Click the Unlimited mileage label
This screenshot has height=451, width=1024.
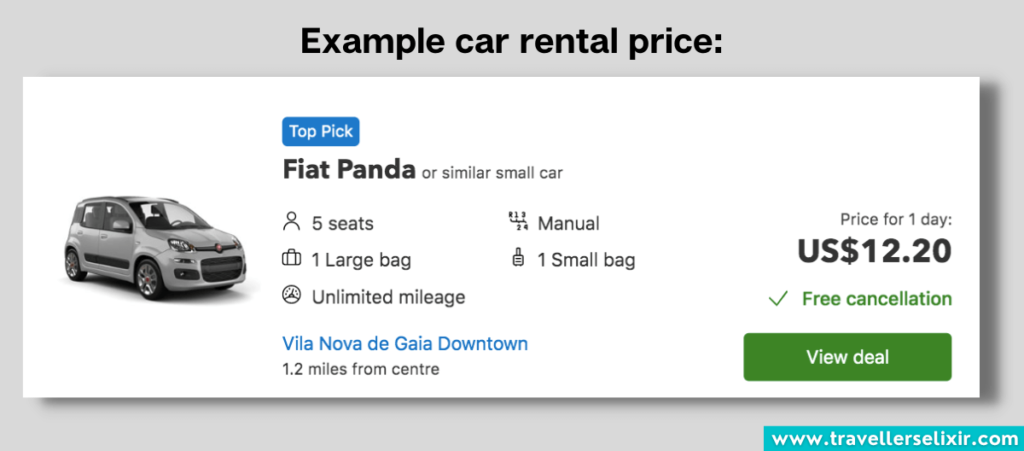pyautogui.click(x=388, y=297)
